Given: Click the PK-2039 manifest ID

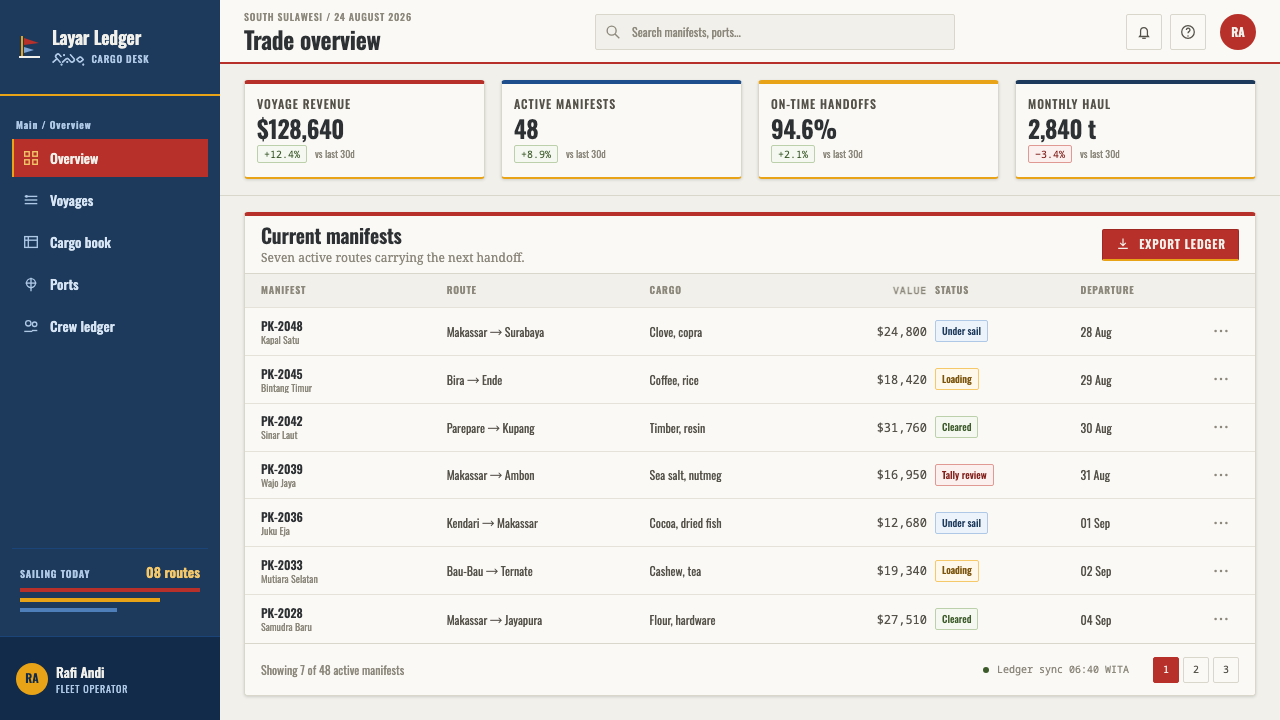Looking at the screenshot, I should tap(282, 469).
